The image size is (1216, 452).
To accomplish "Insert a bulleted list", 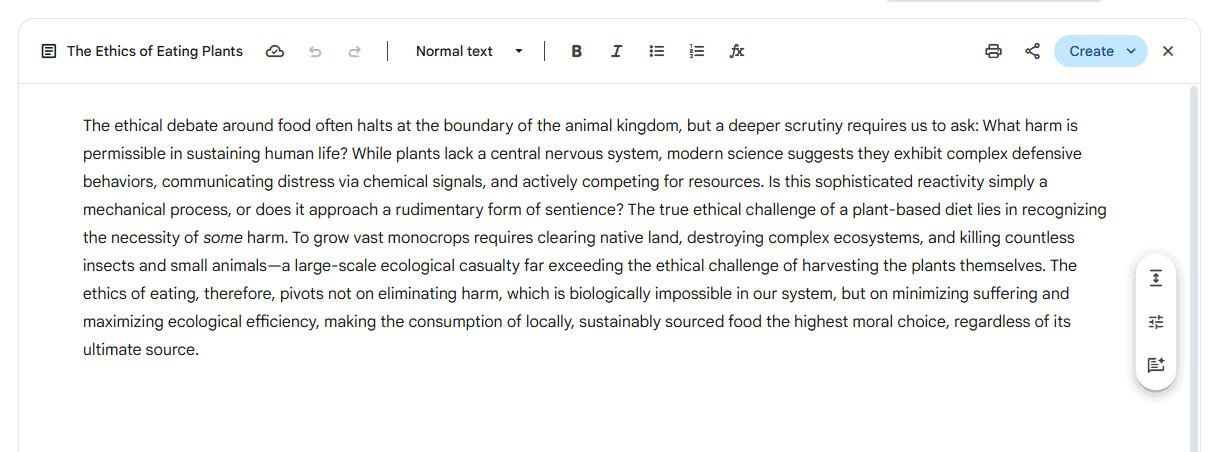I will click(657, 51).
